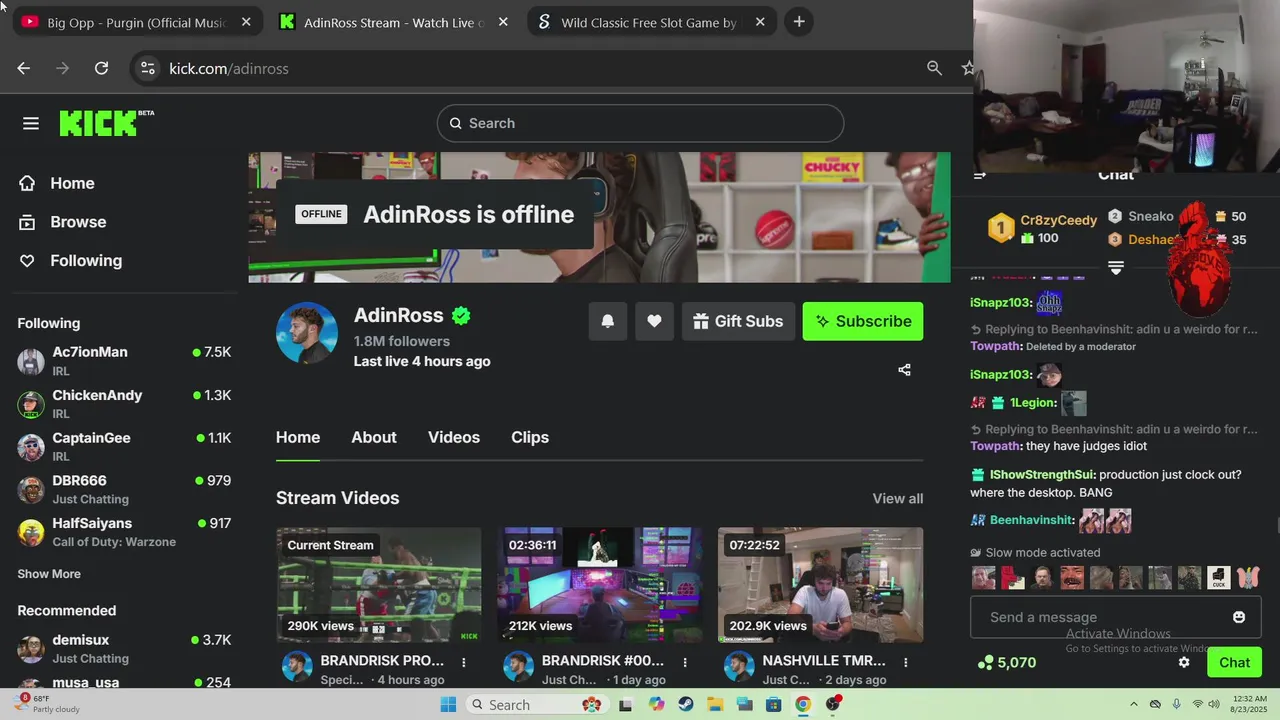The height and width of the screenshot is (720, 1280).
Task: Click Cr8zyCeedy top gifter name
Action: click(1059, 220)
